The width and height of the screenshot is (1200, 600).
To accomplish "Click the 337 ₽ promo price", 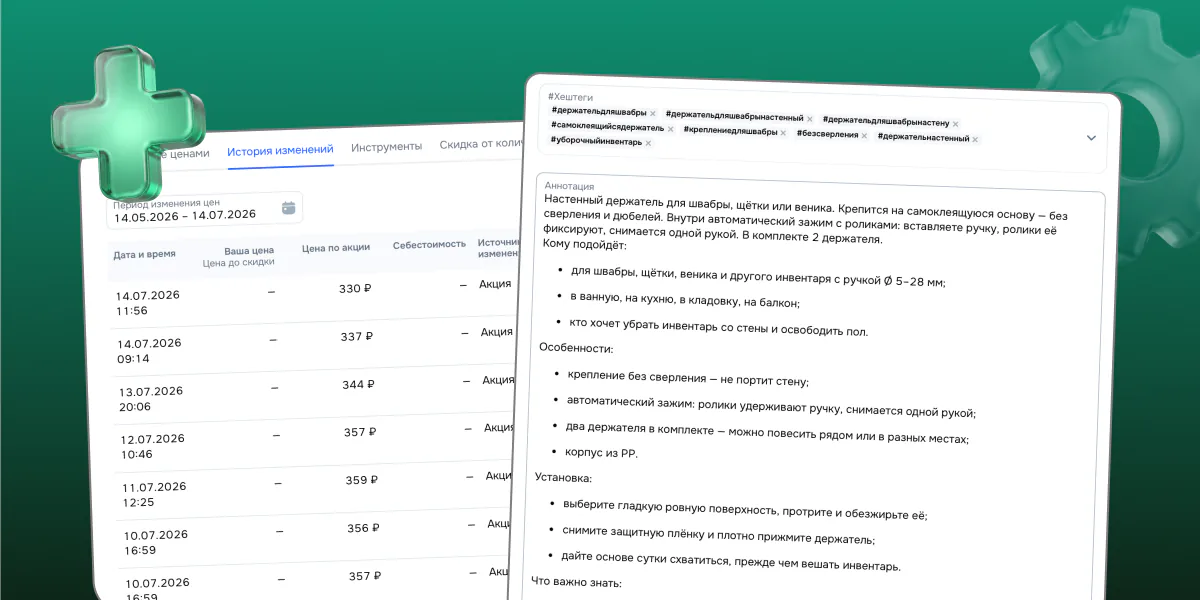I will click(x=357, y=336).
